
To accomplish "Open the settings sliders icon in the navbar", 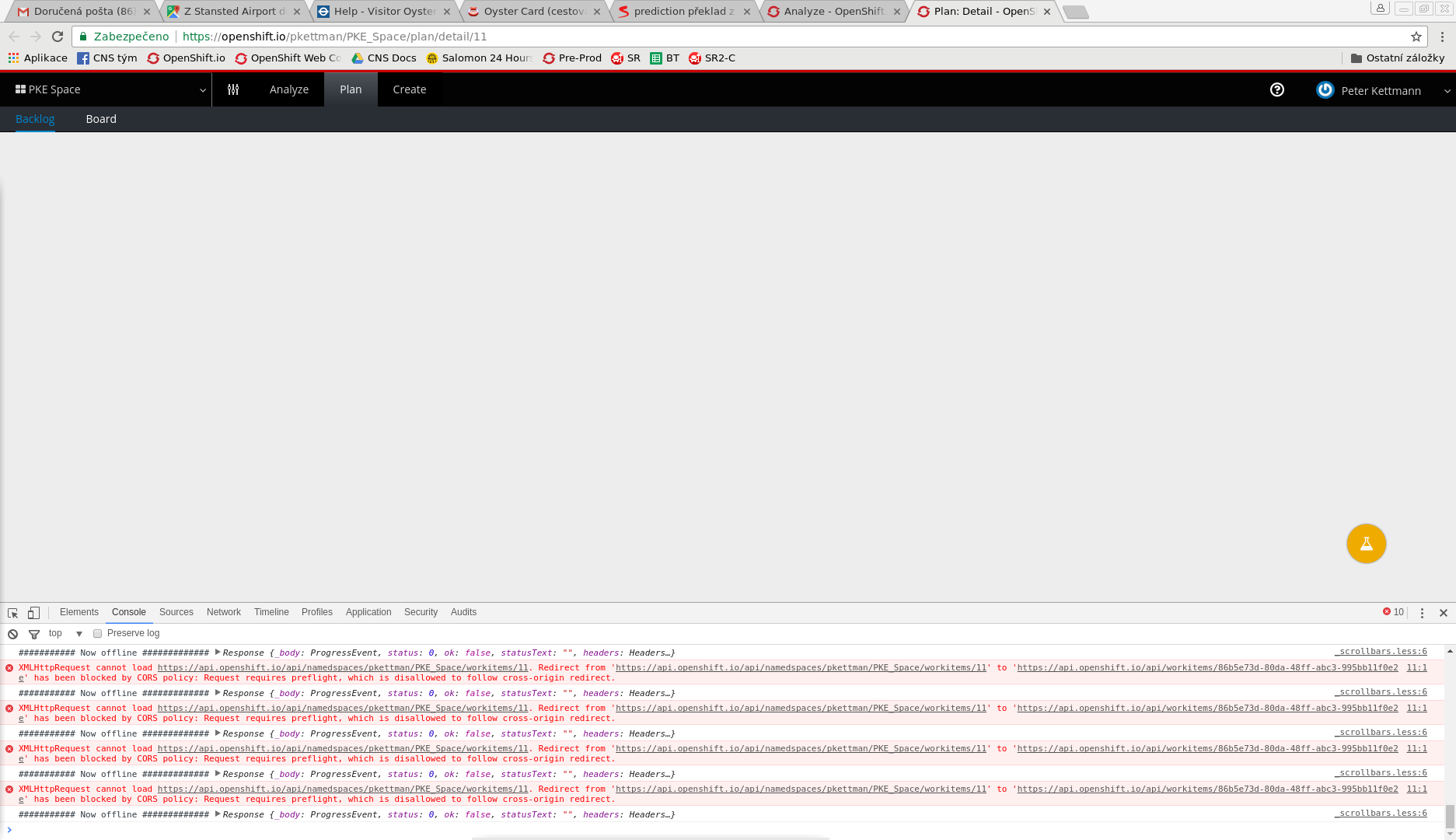I will (233, 89).
